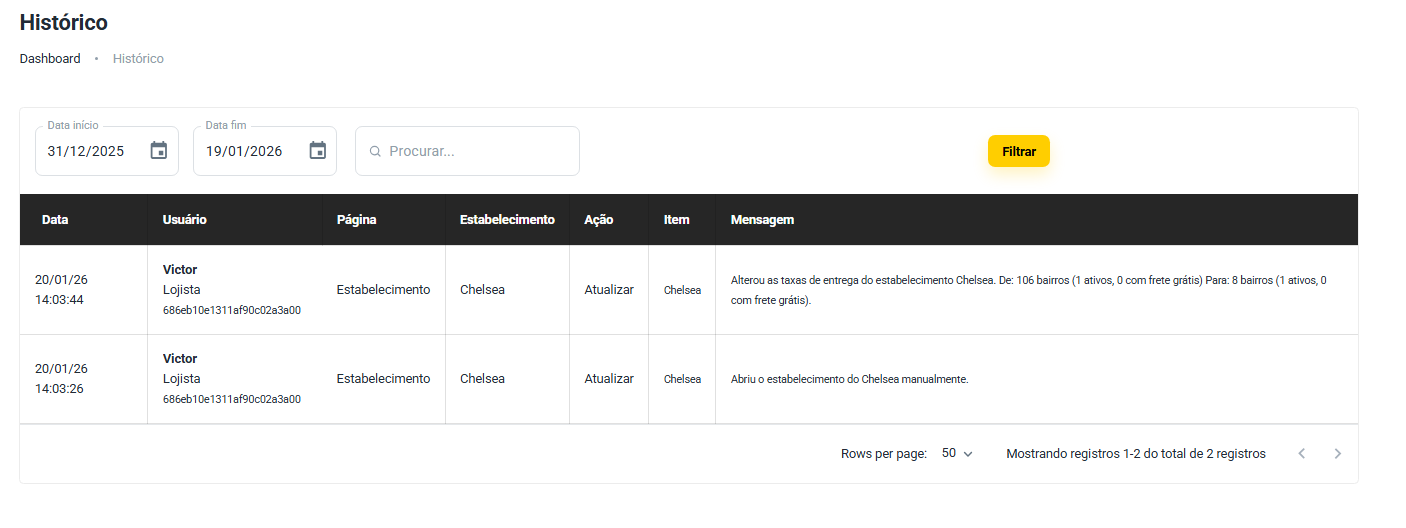Navigate to the Dashboard breadcrumb link

coord(50,59)
